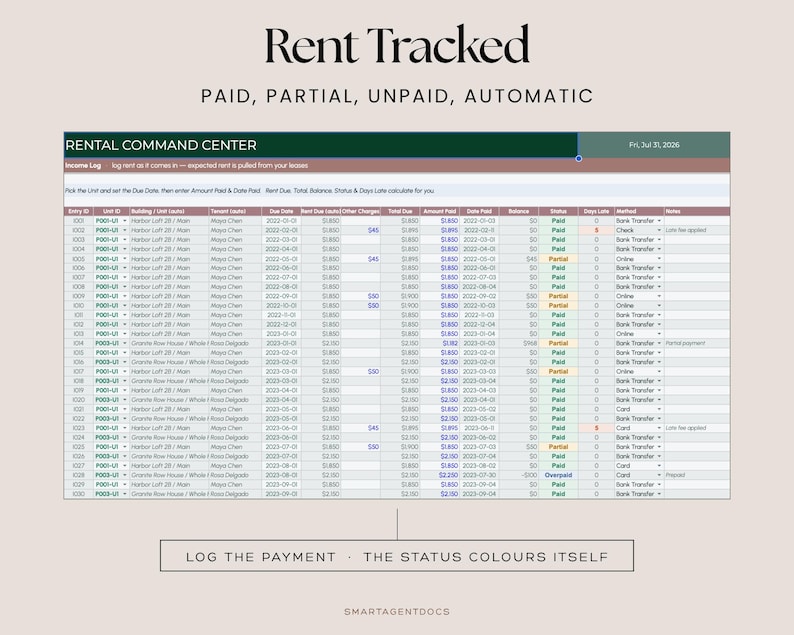This screenshot has height=635, width=794.
Task: Select Date Paid 2023-07-30 cell
Action: pyautogui.click(x=479, y=475)
